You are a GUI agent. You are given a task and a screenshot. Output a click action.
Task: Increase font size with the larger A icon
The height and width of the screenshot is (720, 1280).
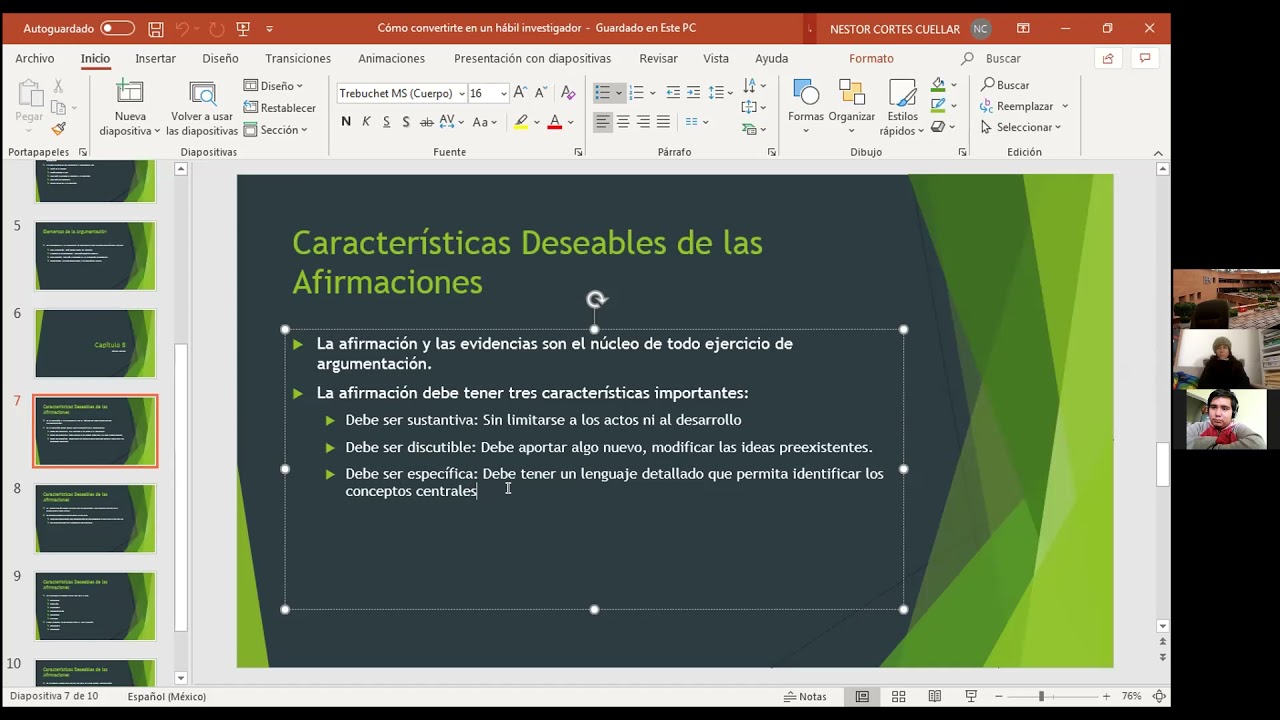pos(520,93)
